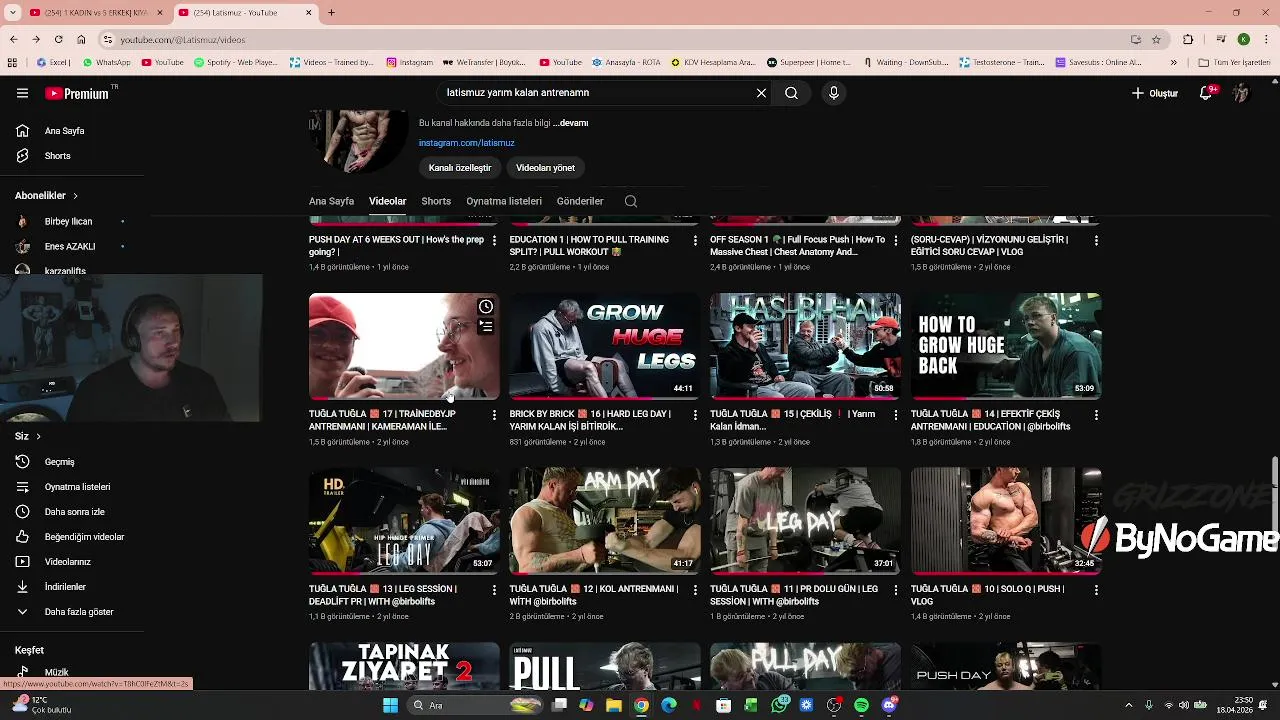1280x720 pixels.
Task: Open the TUĞLA TUĞLA 13 LEG SESSION title
Action: [383, 595]
